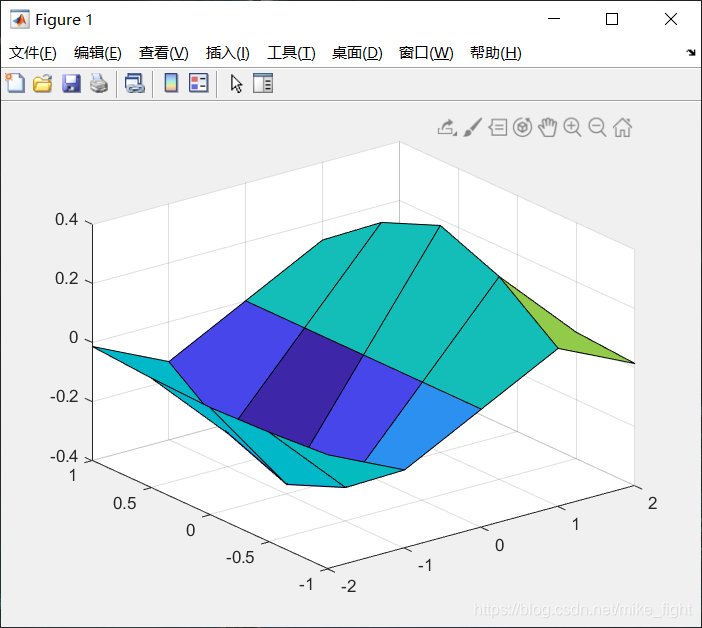Restore view with the Home icon
702x628 pixels.
coord(622,128)
